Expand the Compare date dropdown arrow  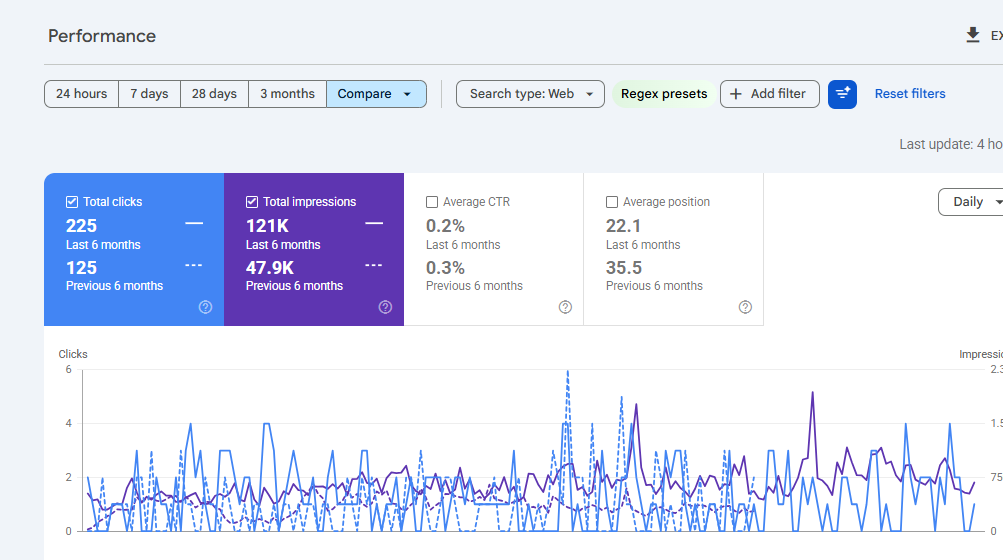point(407,94)
